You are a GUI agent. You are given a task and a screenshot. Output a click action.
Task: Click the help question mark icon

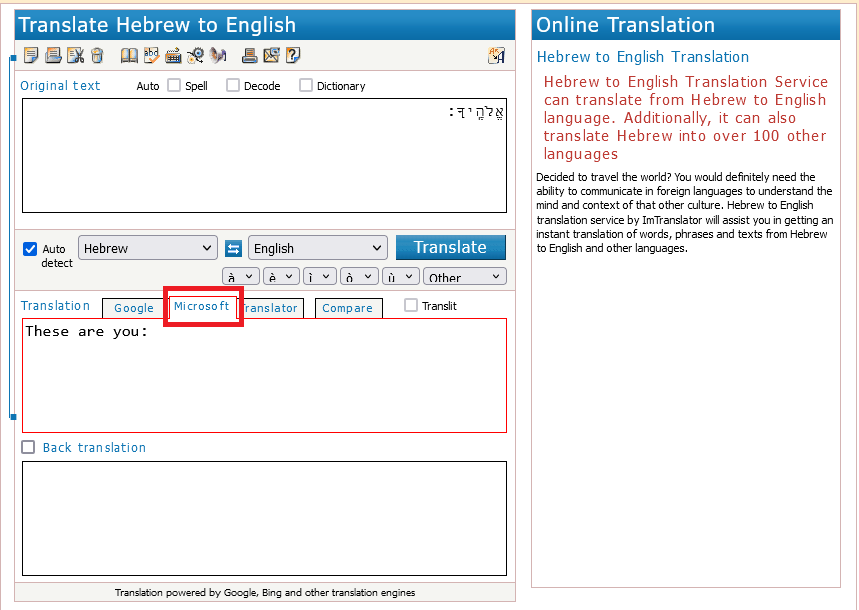(293, 56)
